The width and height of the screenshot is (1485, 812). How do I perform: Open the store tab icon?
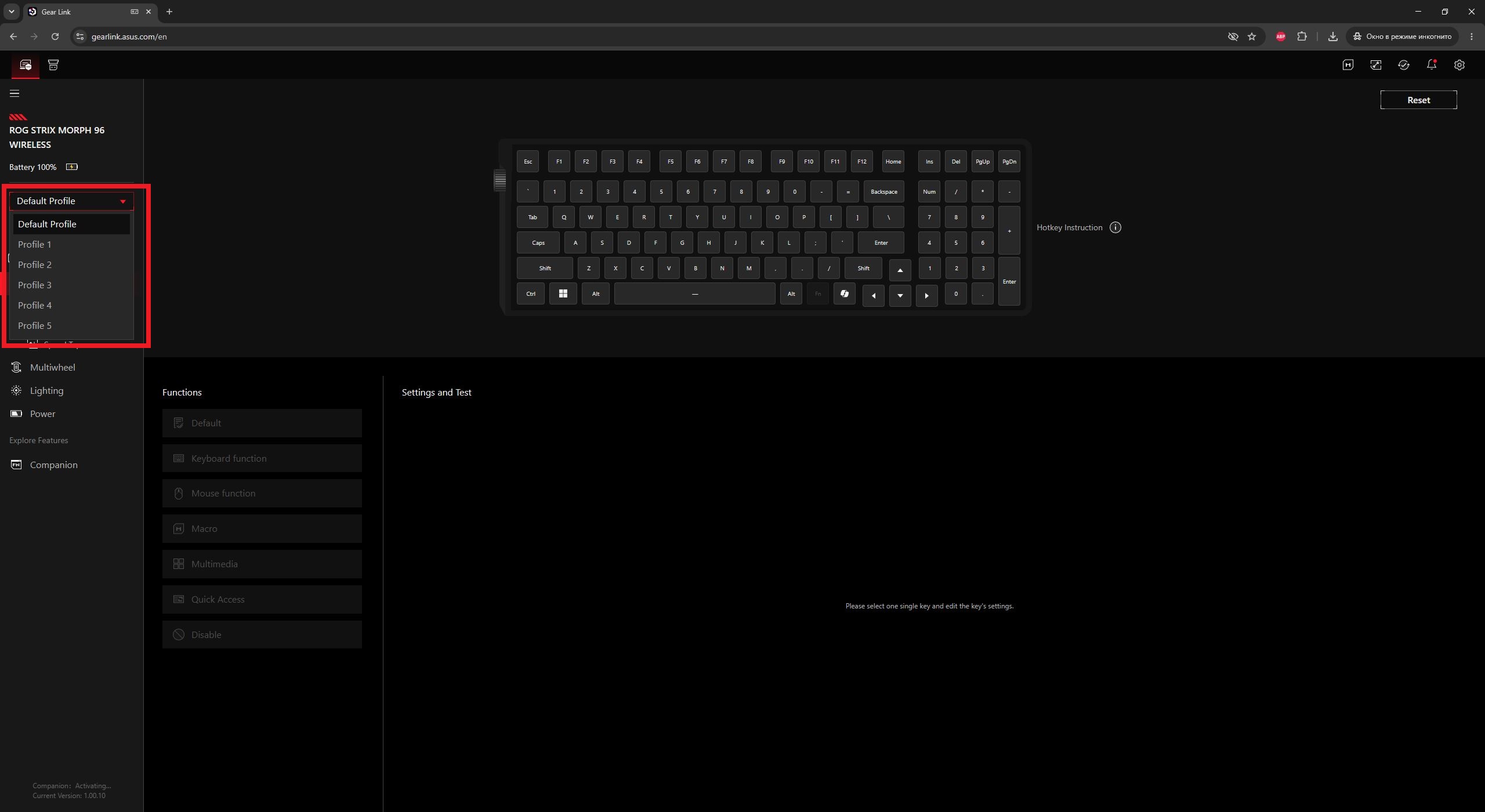(x=53, y=65)
